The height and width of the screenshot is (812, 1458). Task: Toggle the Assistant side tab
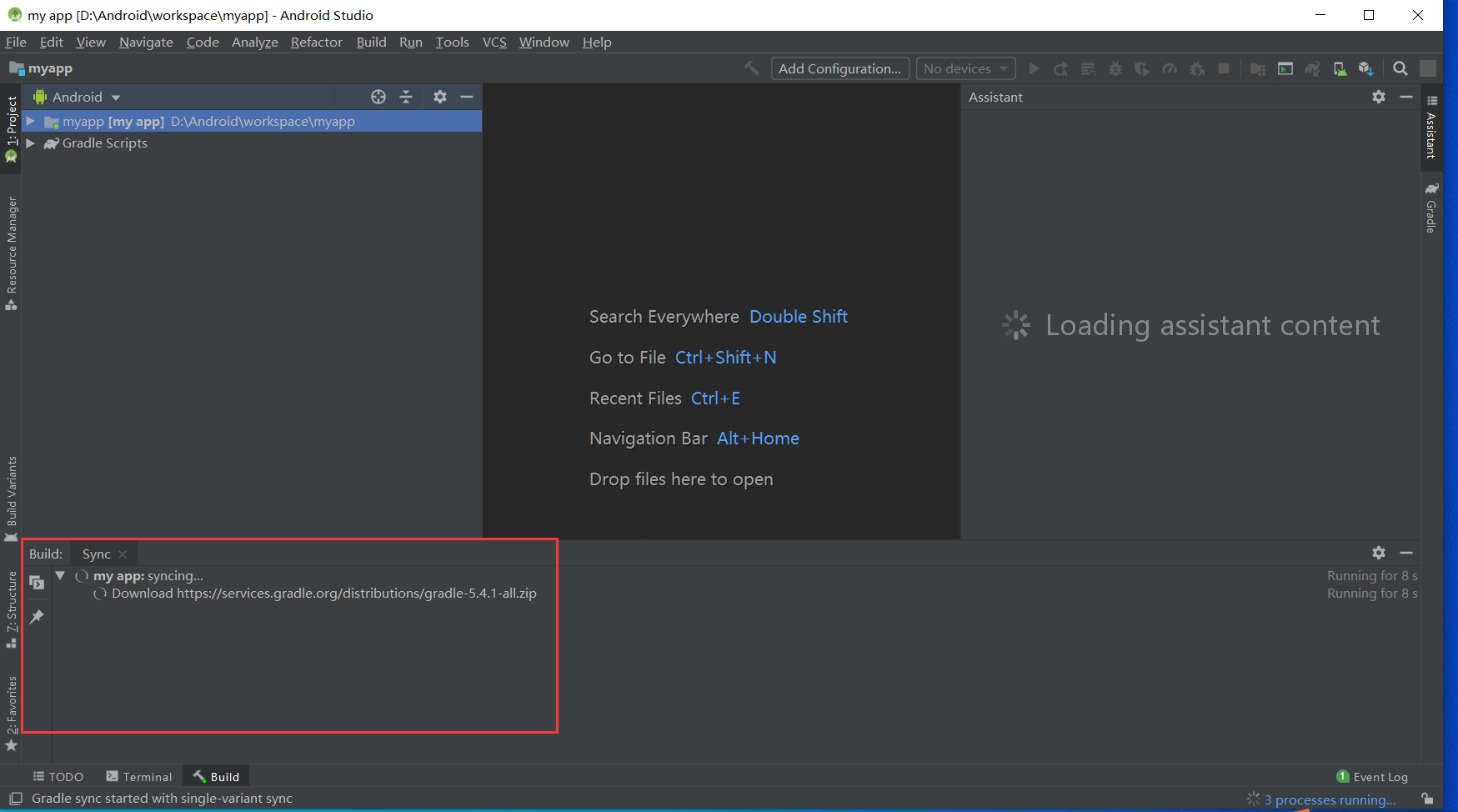(1431, 127)
